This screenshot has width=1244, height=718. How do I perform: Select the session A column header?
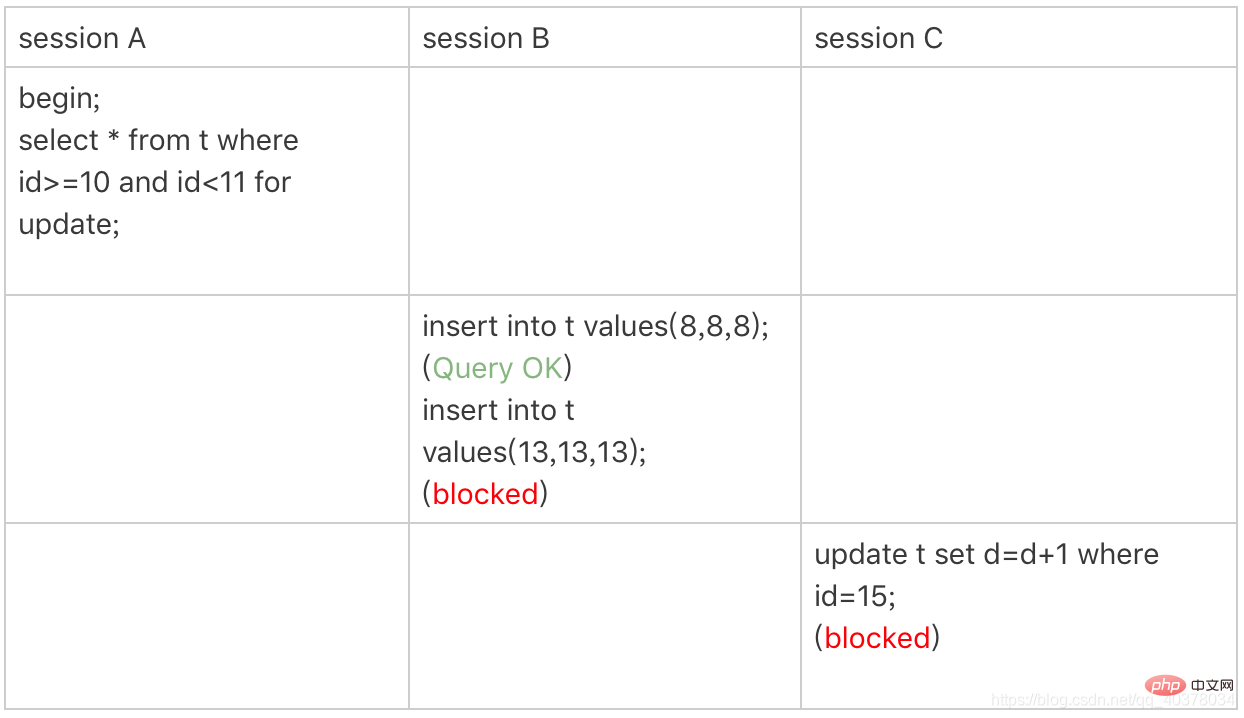coord(82,39)
